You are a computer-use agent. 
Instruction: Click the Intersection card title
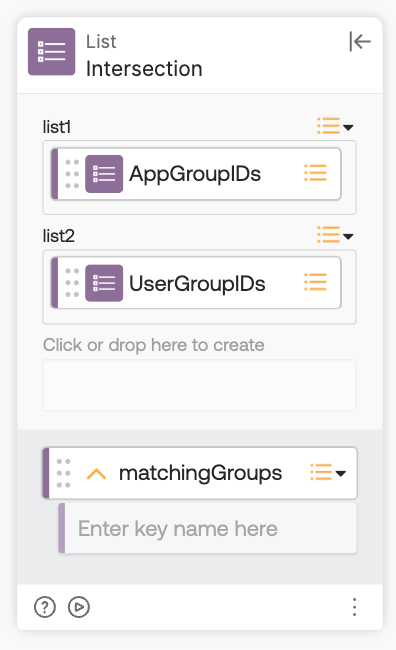click(x=144, y=69)
